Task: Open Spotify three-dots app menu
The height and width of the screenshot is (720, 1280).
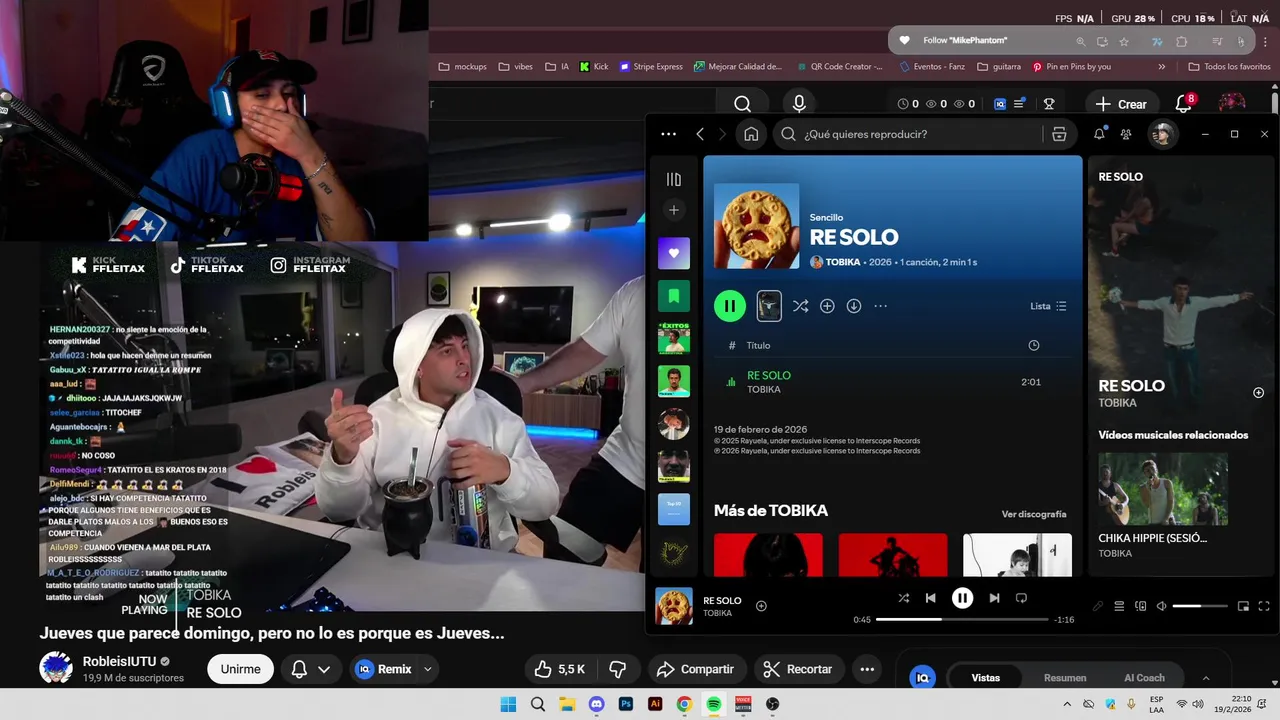Action: 669,134
